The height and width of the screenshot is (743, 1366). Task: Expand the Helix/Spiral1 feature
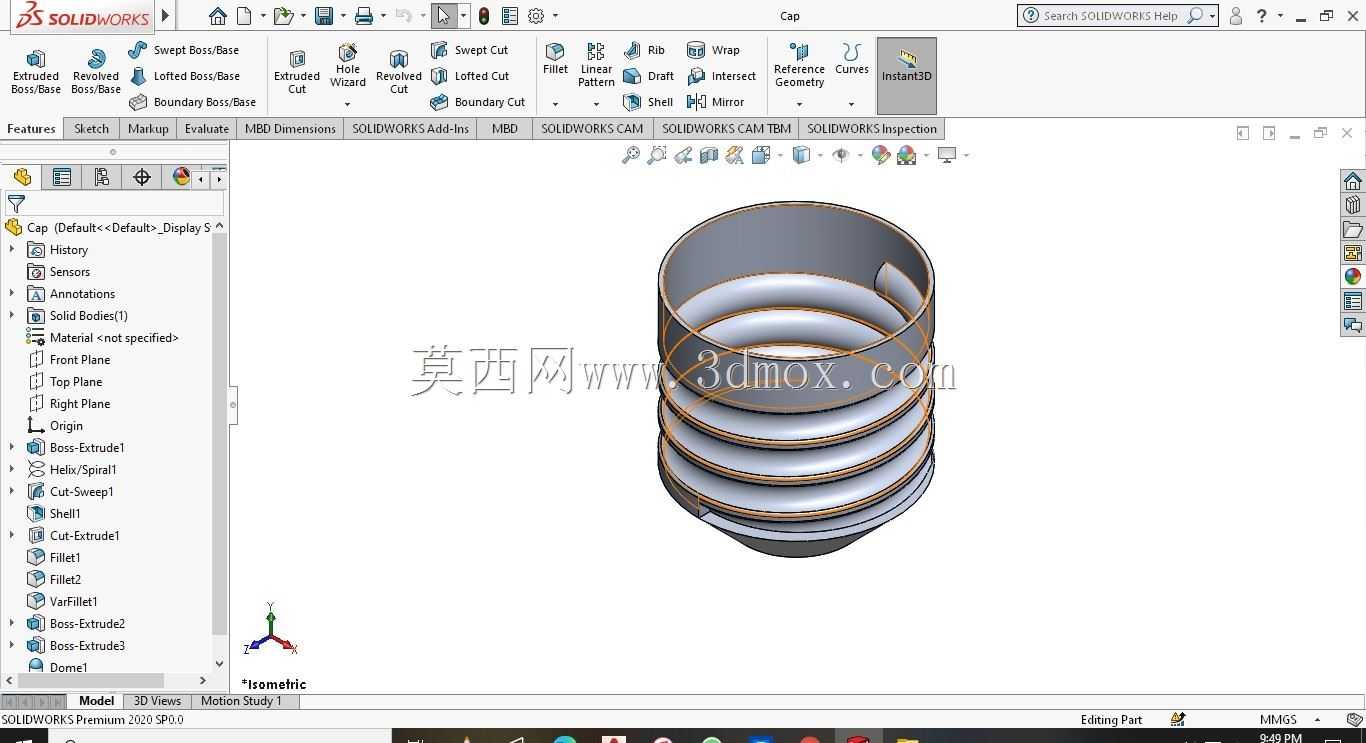click(x=12, y=470)
